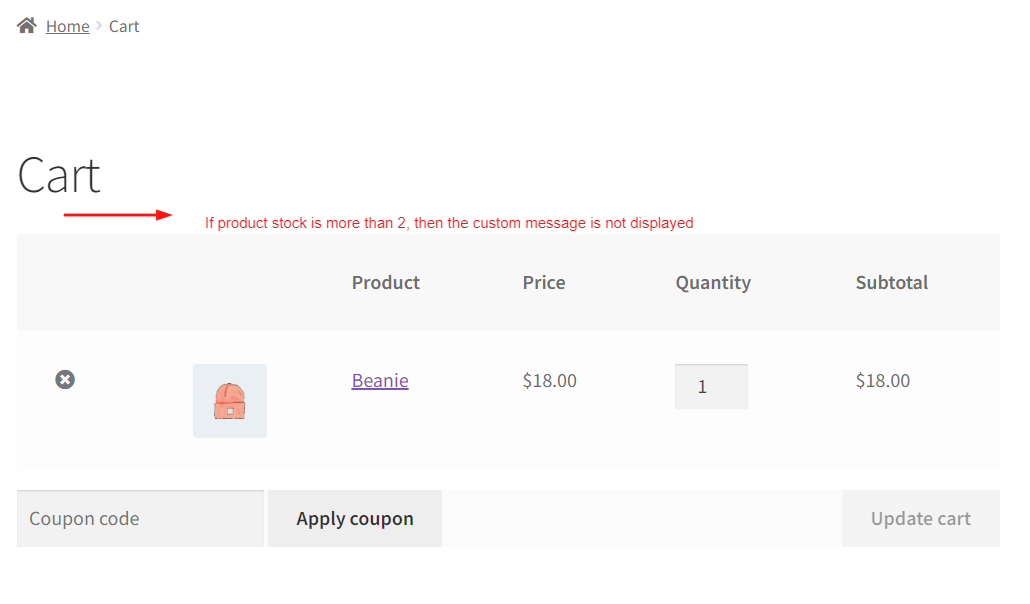Click the $18.00 price of the Beanie
The width and height of the screenshot is (1030, 604).
pos(549,380)
